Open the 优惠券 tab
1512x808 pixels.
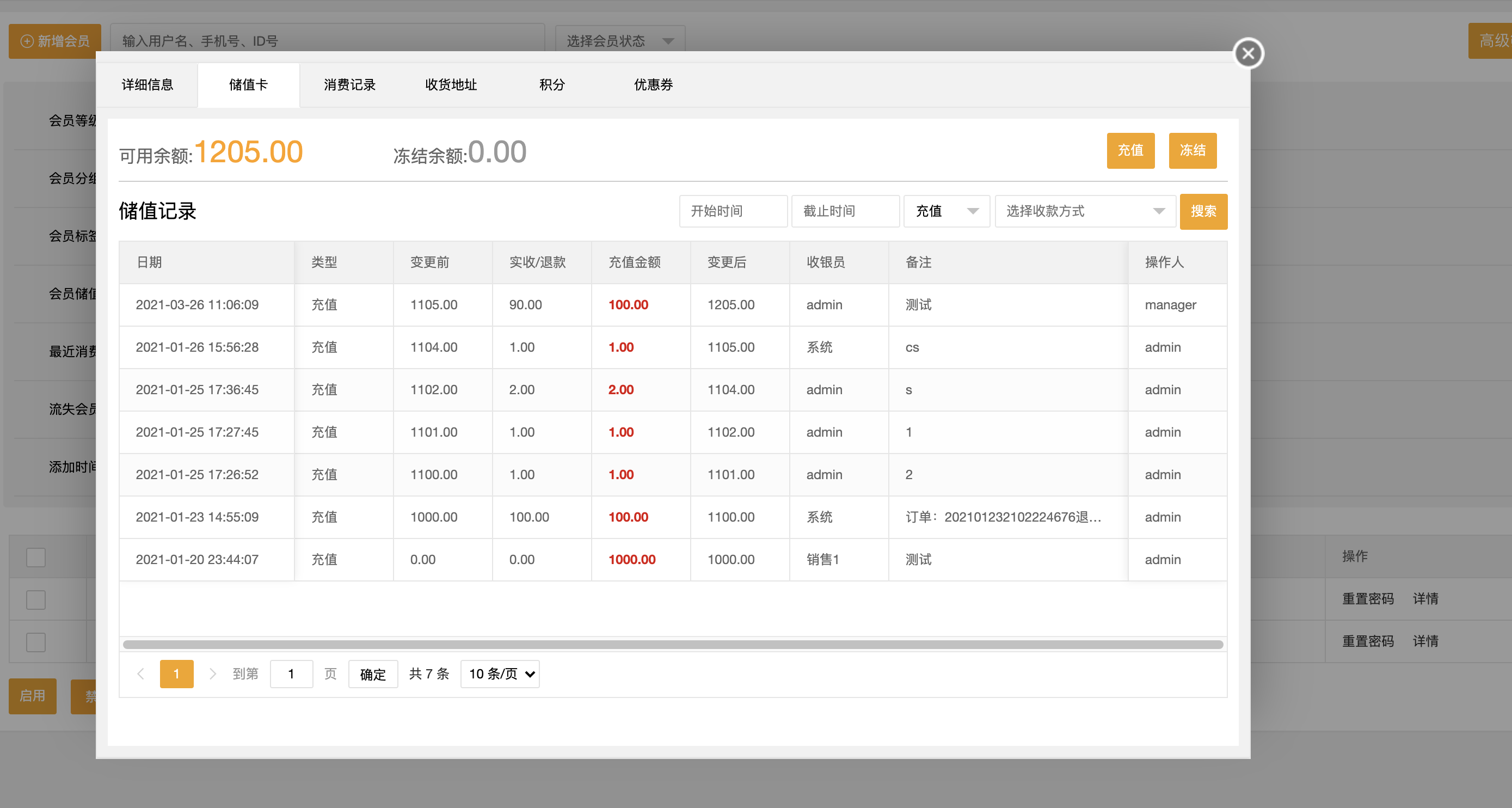(653, 85)
